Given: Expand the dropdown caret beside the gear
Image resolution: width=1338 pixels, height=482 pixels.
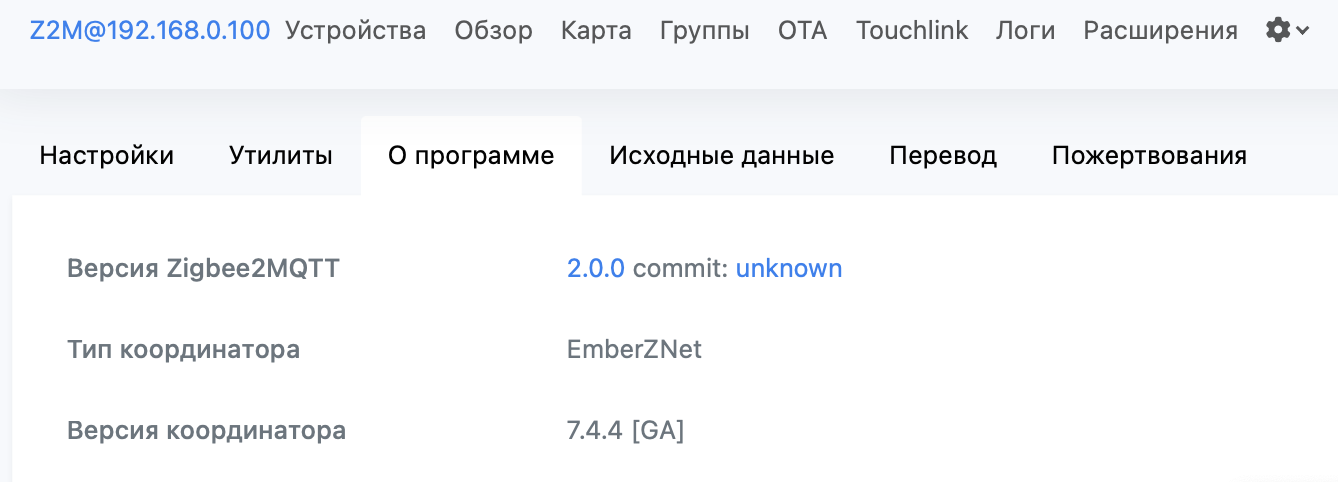Looking at the screenshot, I should tap(1302, 32).
